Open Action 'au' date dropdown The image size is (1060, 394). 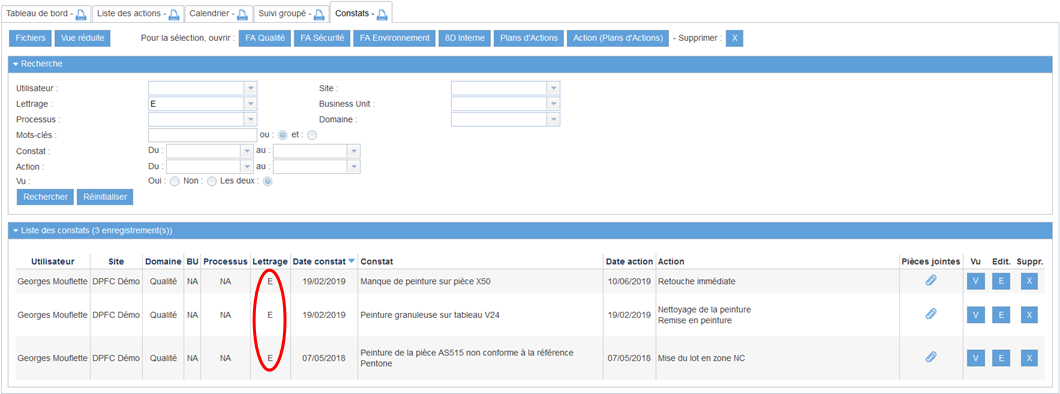tap(354, 166)
